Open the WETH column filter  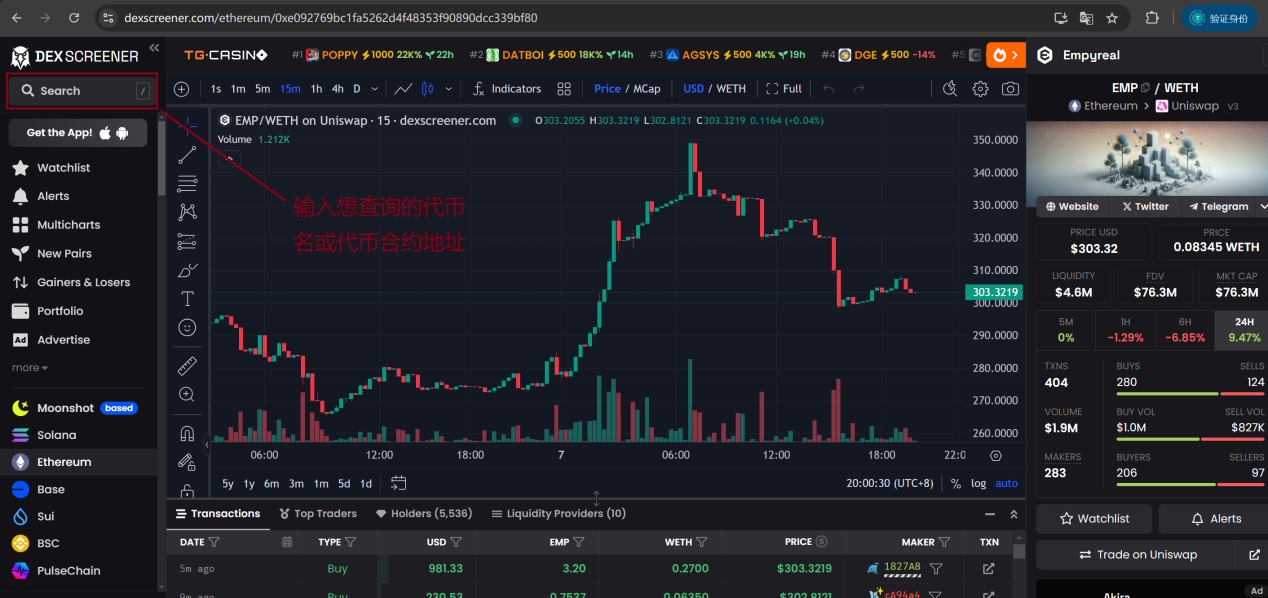click(701, 542)
